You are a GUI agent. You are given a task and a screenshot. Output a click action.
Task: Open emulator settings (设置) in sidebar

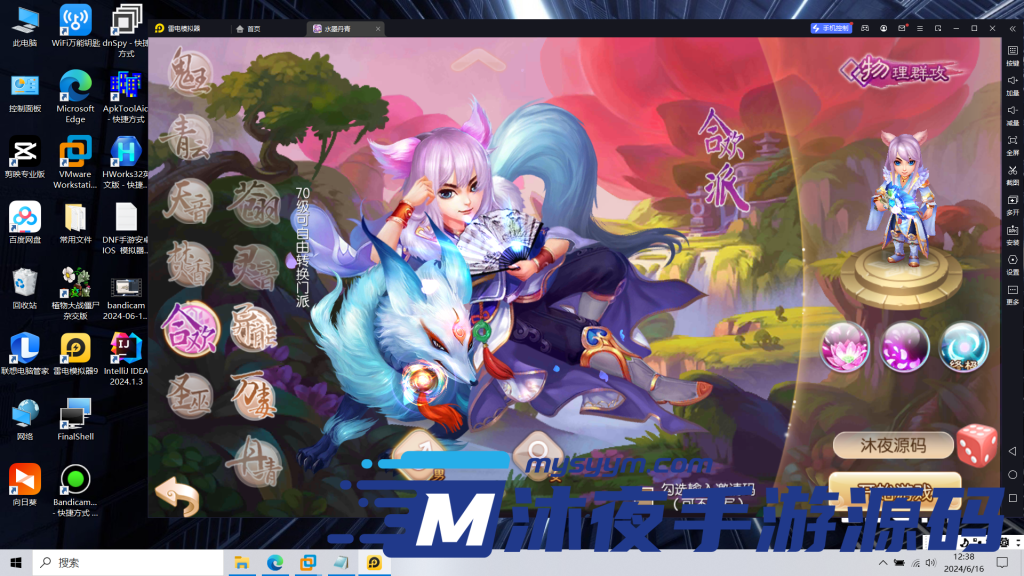tap(1012, 265)
